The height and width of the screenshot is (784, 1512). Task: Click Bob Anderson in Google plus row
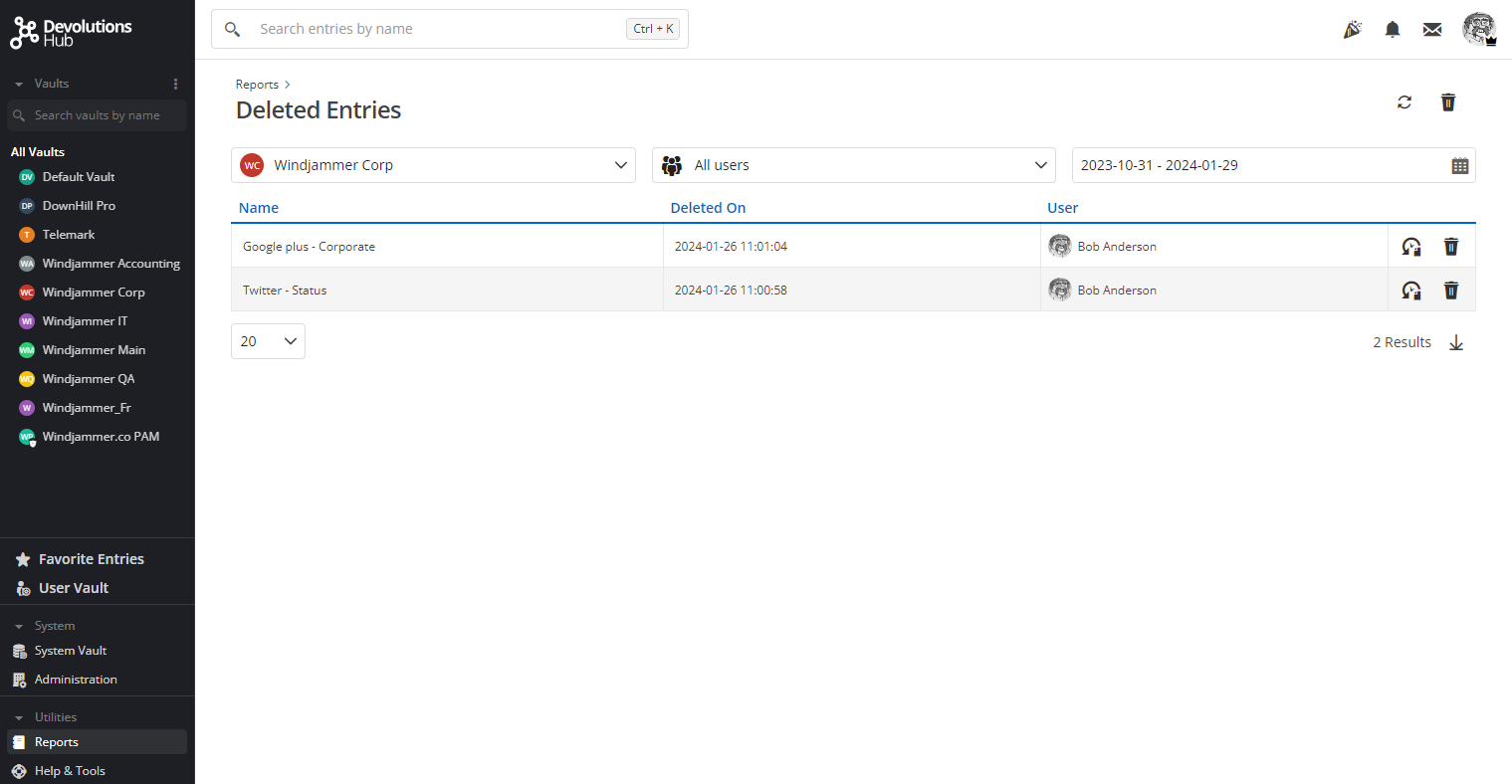1117,247
